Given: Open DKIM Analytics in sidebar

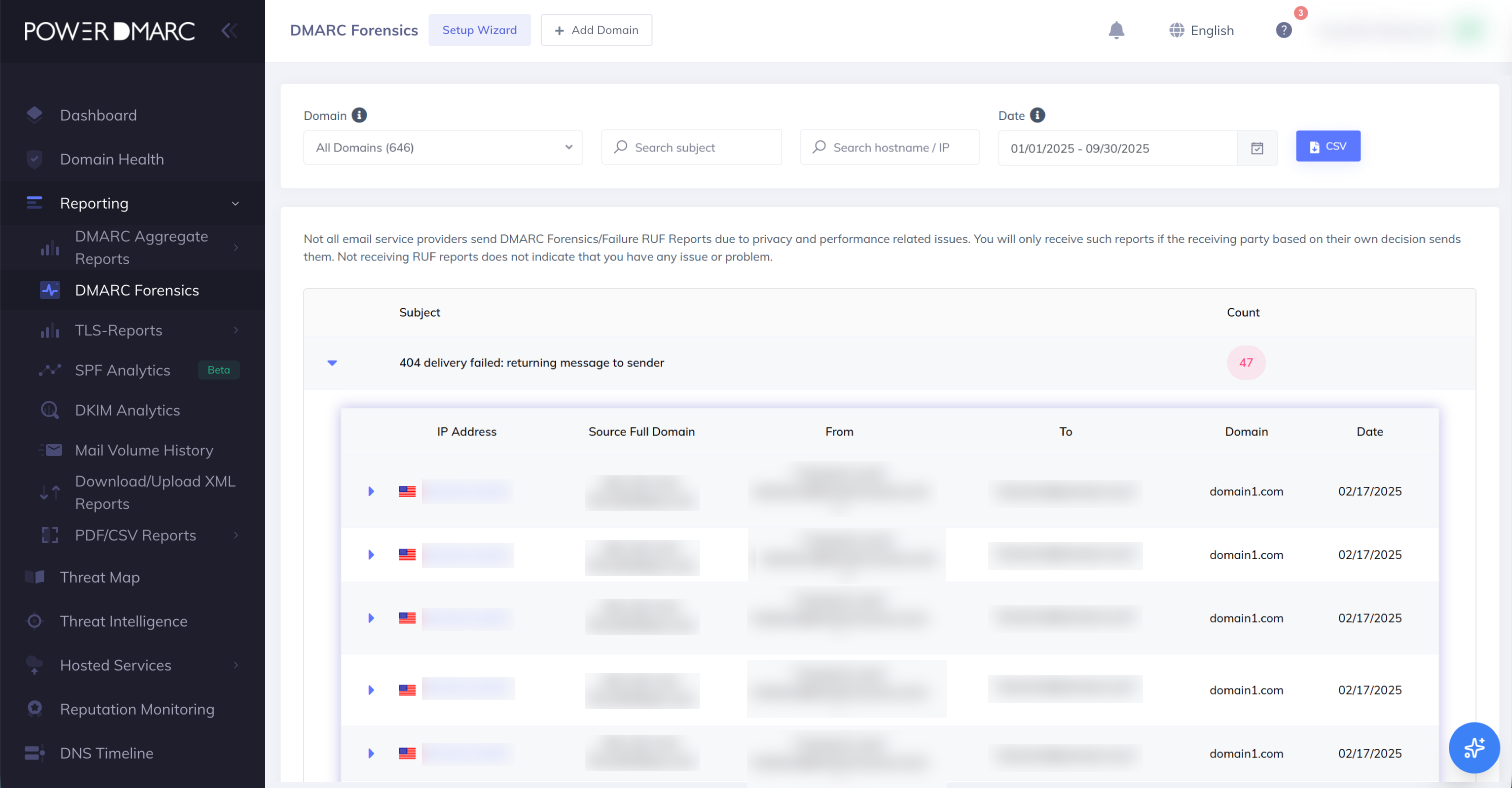Looking at the screenshot, I should pos(127,410).
